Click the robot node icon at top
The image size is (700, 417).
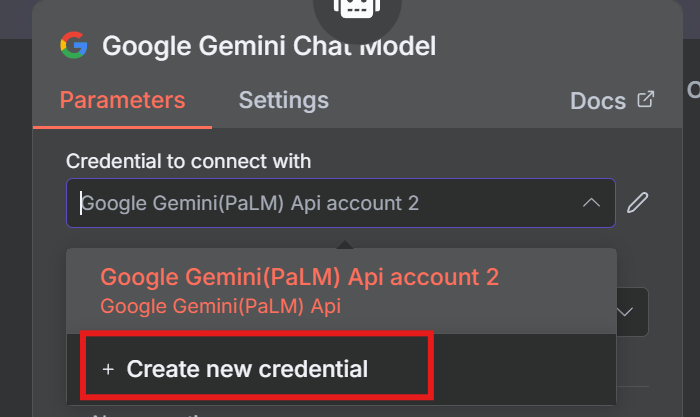(x=357, y=8)
